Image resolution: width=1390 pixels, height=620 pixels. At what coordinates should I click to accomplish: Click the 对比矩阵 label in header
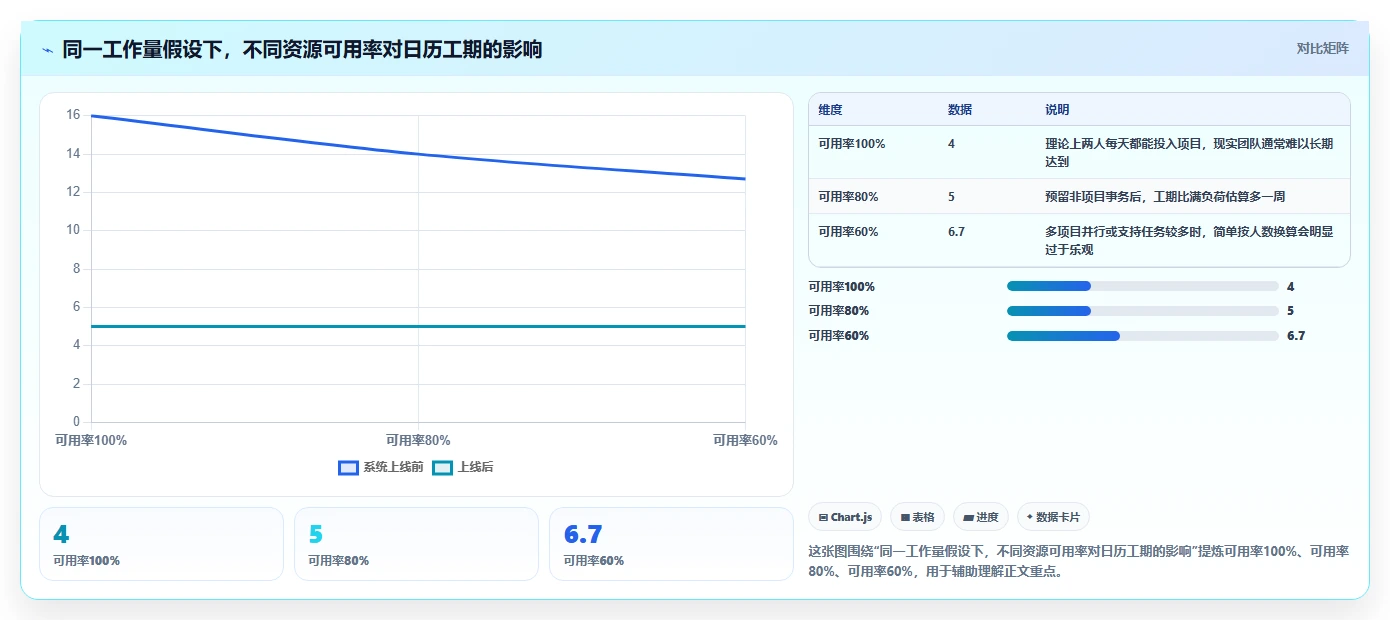click(x=1322, y=48)
